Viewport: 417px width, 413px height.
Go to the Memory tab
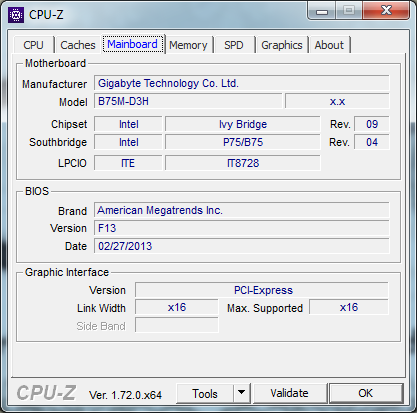pos(188,45)
